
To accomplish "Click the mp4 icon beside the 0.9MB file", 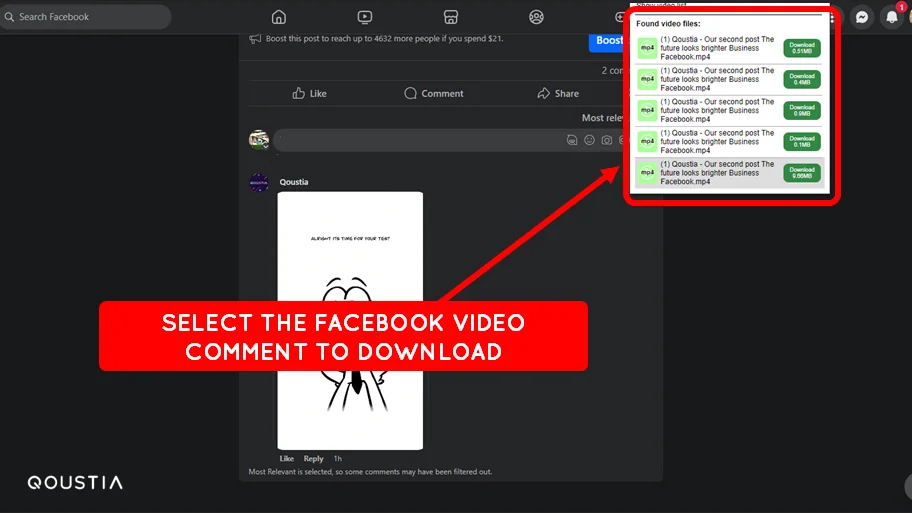I will pyautogui.click(x=647, y=111).
